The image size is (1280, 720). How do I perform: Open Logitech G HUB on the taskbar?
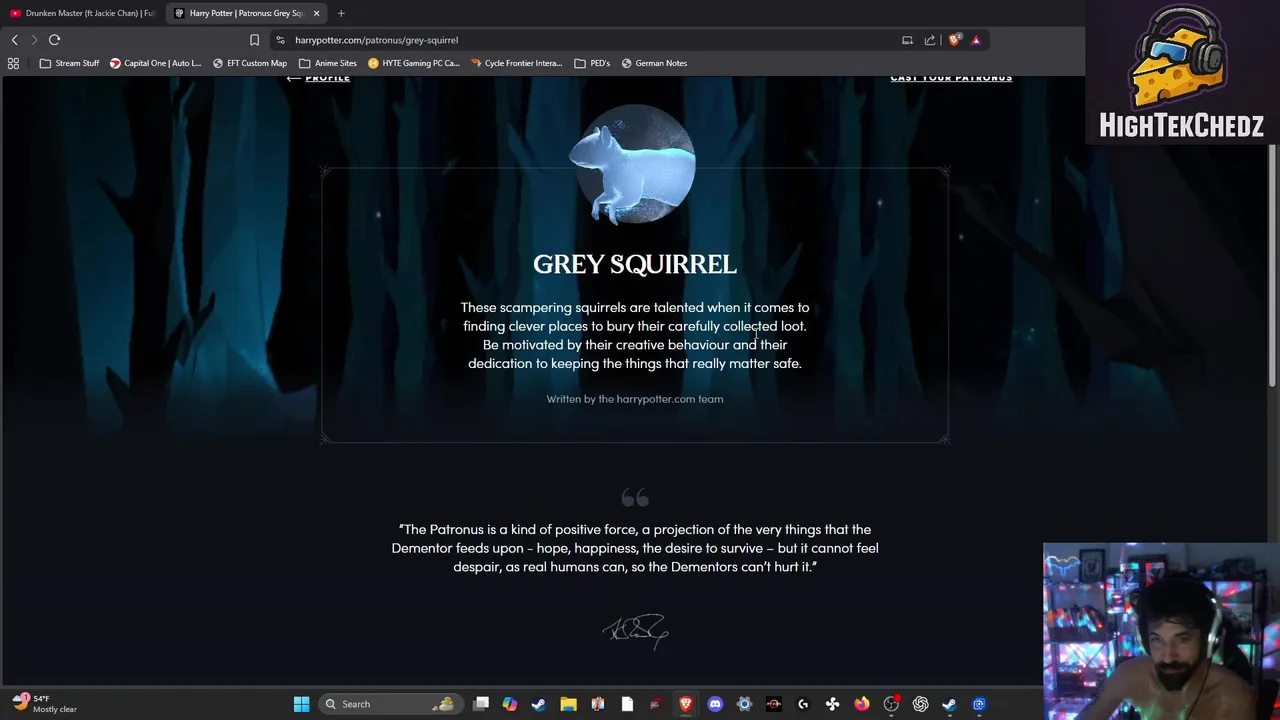point(803,704)
